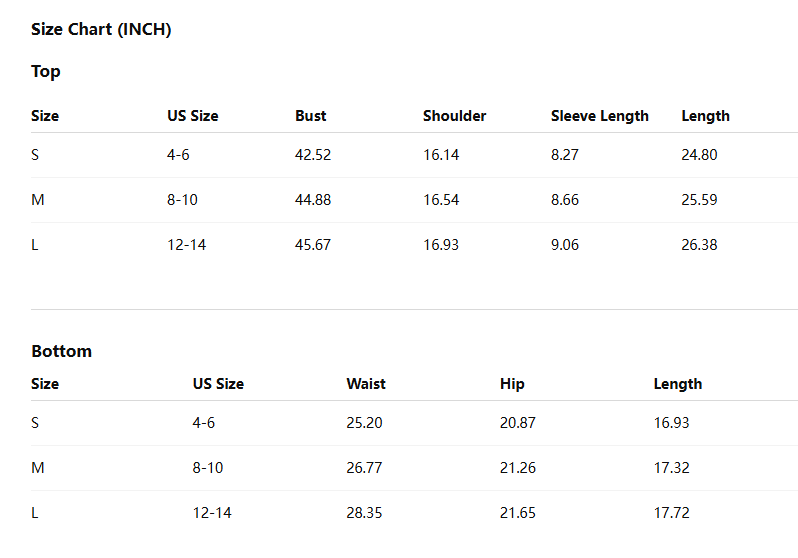Image resolution: width=798 pixels, height=558 pixels.
Task: Click bottom length value 17.72
Action: click(672, 513)
